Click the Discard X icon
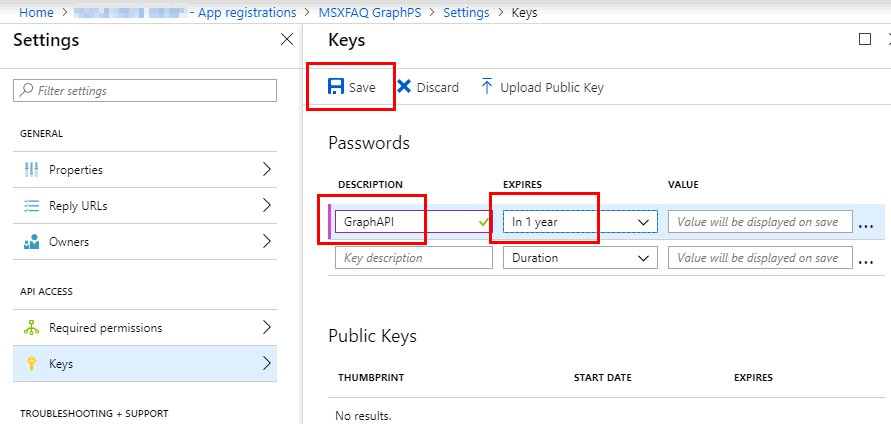The image size is (891, 424). point(404,87)
